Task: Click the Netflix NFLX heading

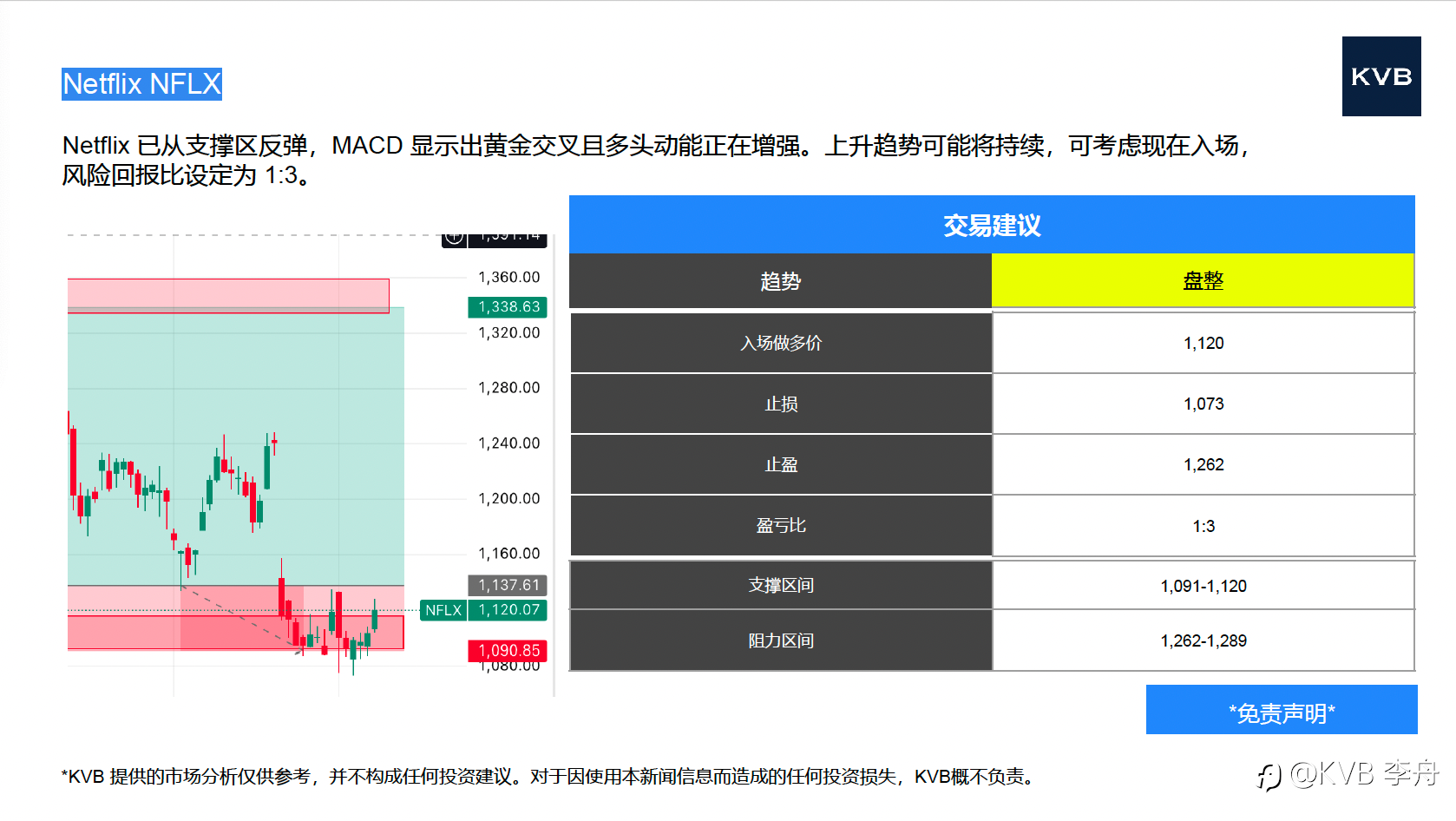Action: tap(142, 84)
